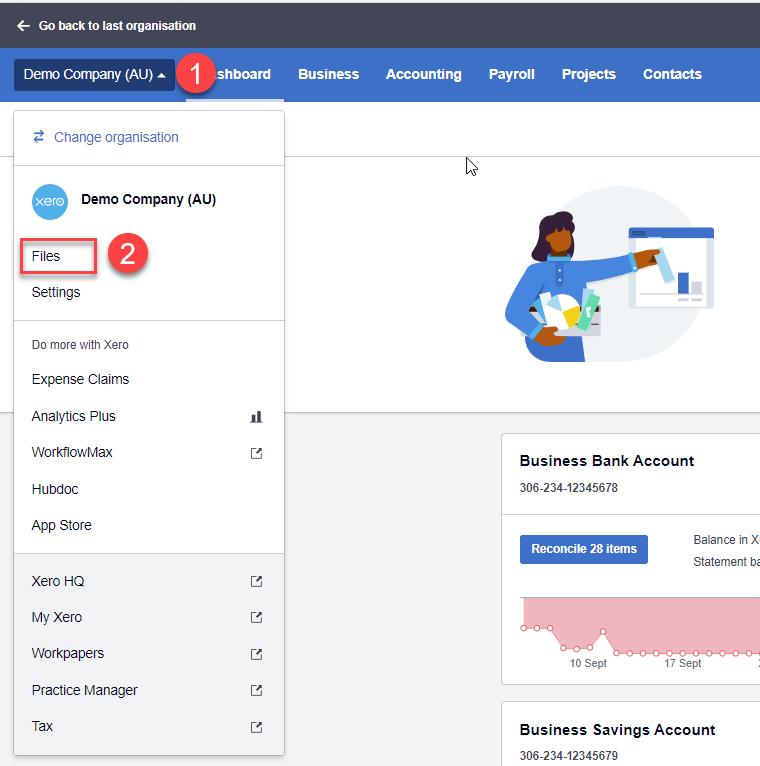Viewport: 760px width, 766px height.
Task: Click the bar chart icon beside Analytics Plus
Action: [x=256, y=417]
